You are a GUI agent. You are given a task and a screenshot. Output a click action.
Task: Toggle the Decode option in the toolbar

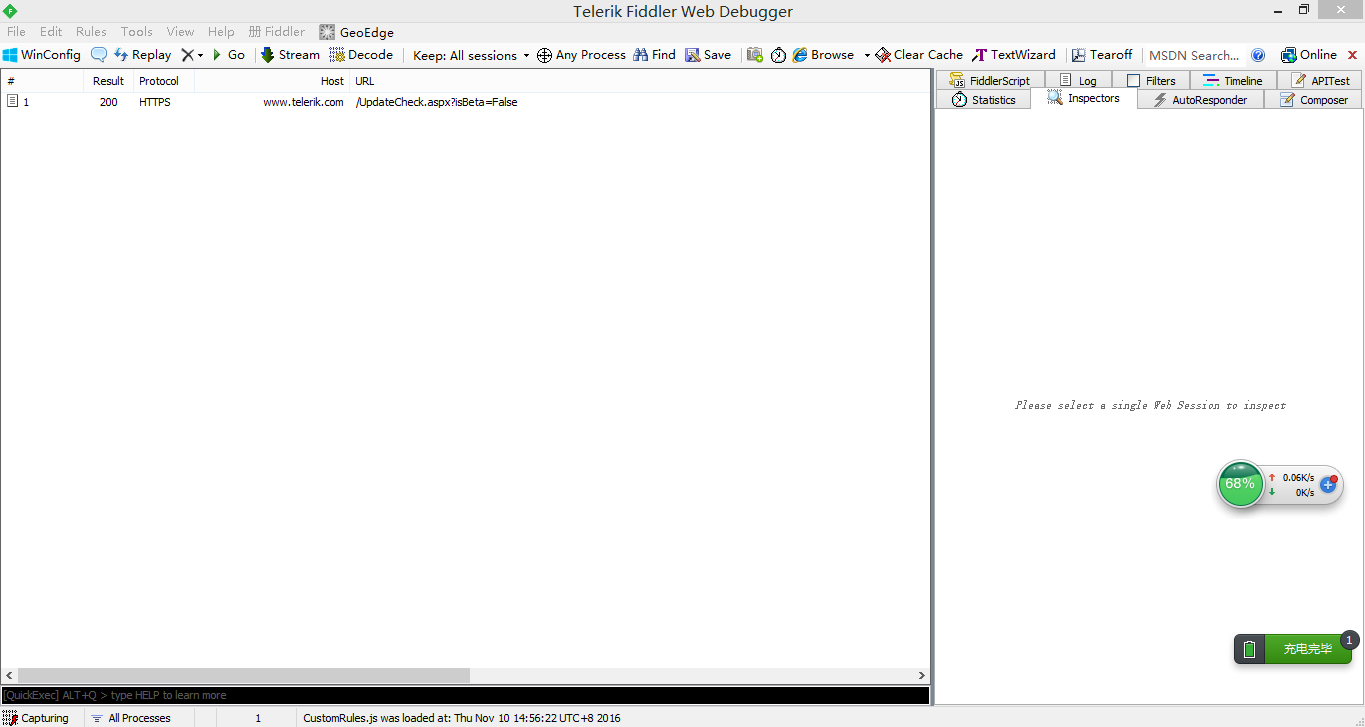pos(361,55)
